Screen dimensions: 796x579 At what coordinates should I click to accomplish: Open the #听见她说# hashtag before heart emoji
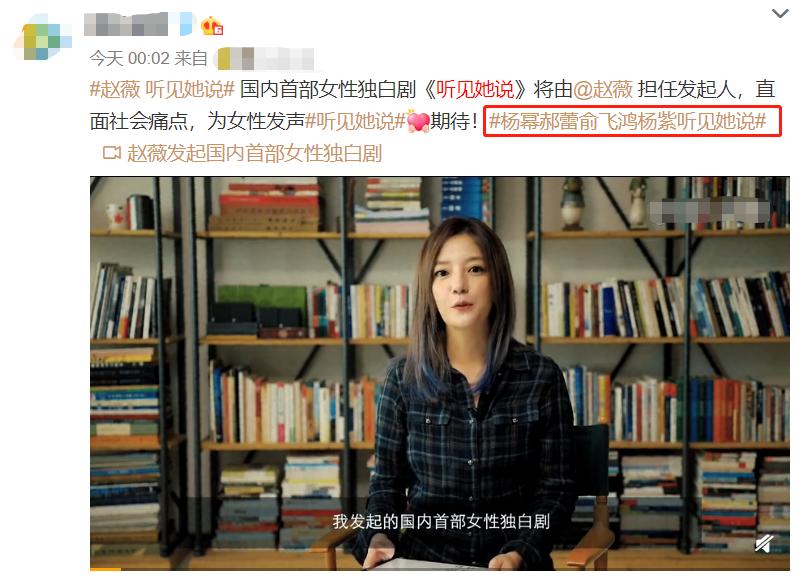tap(355, 121)
